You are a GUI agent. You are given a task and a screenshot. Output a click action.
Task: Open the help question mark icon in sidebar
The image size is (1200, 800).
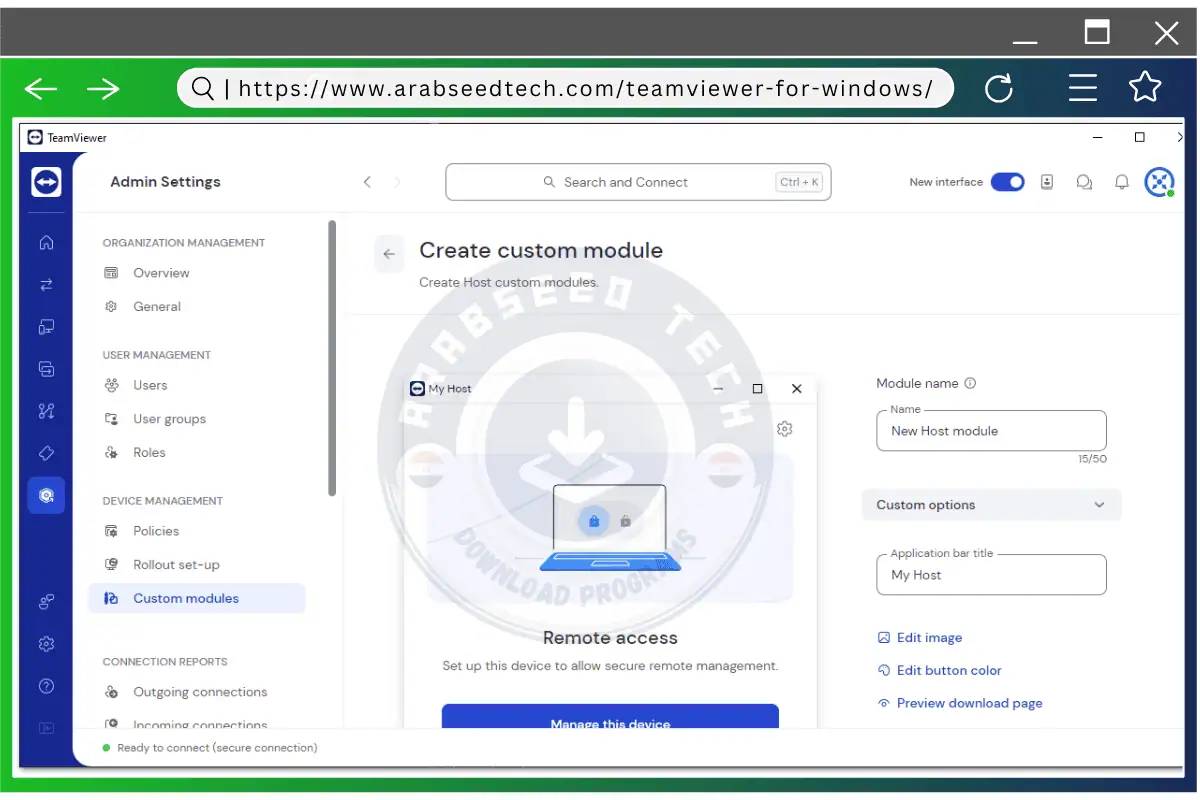coord(46,686)
